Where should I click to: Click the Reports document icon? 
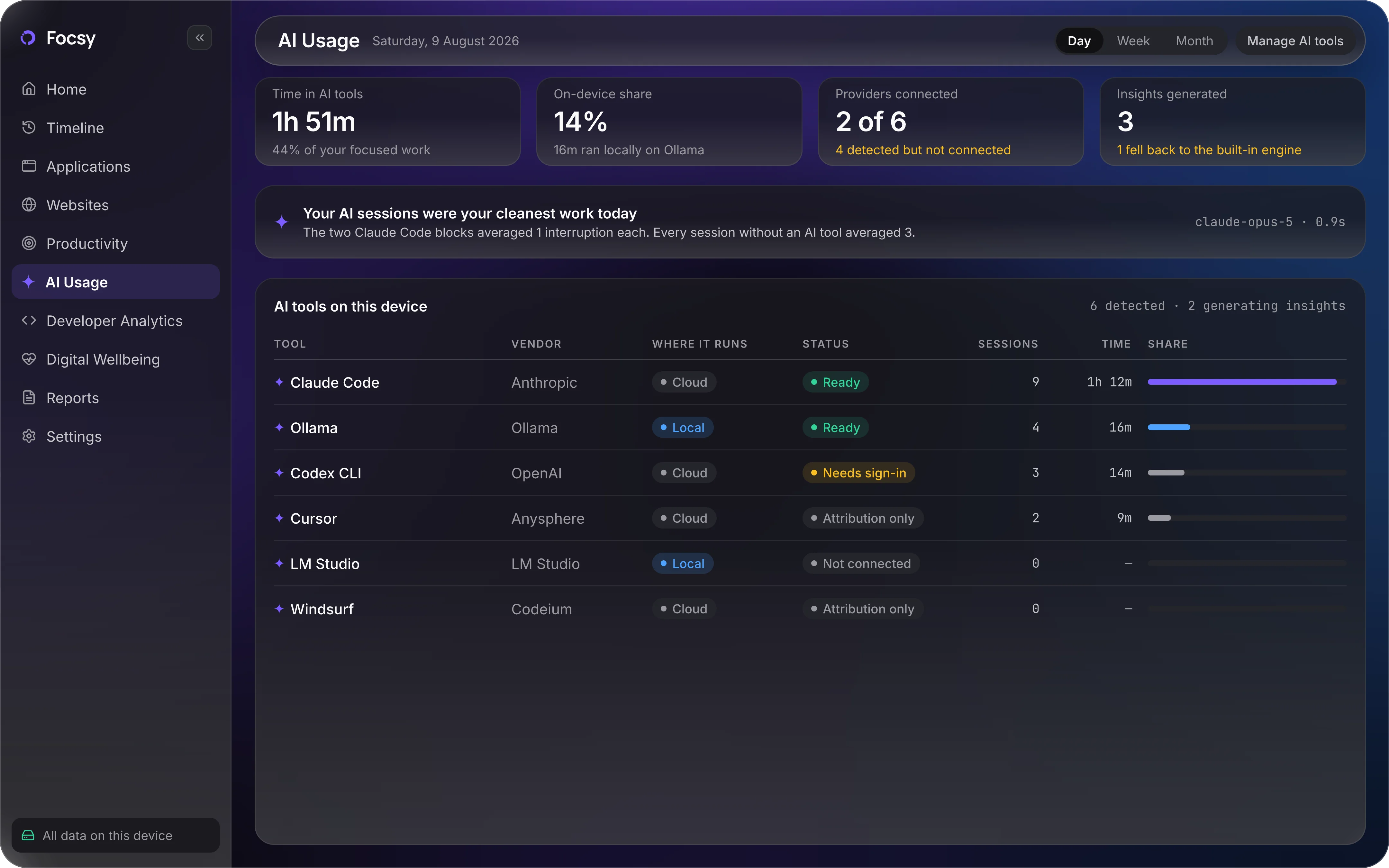(x=29, y=397)
